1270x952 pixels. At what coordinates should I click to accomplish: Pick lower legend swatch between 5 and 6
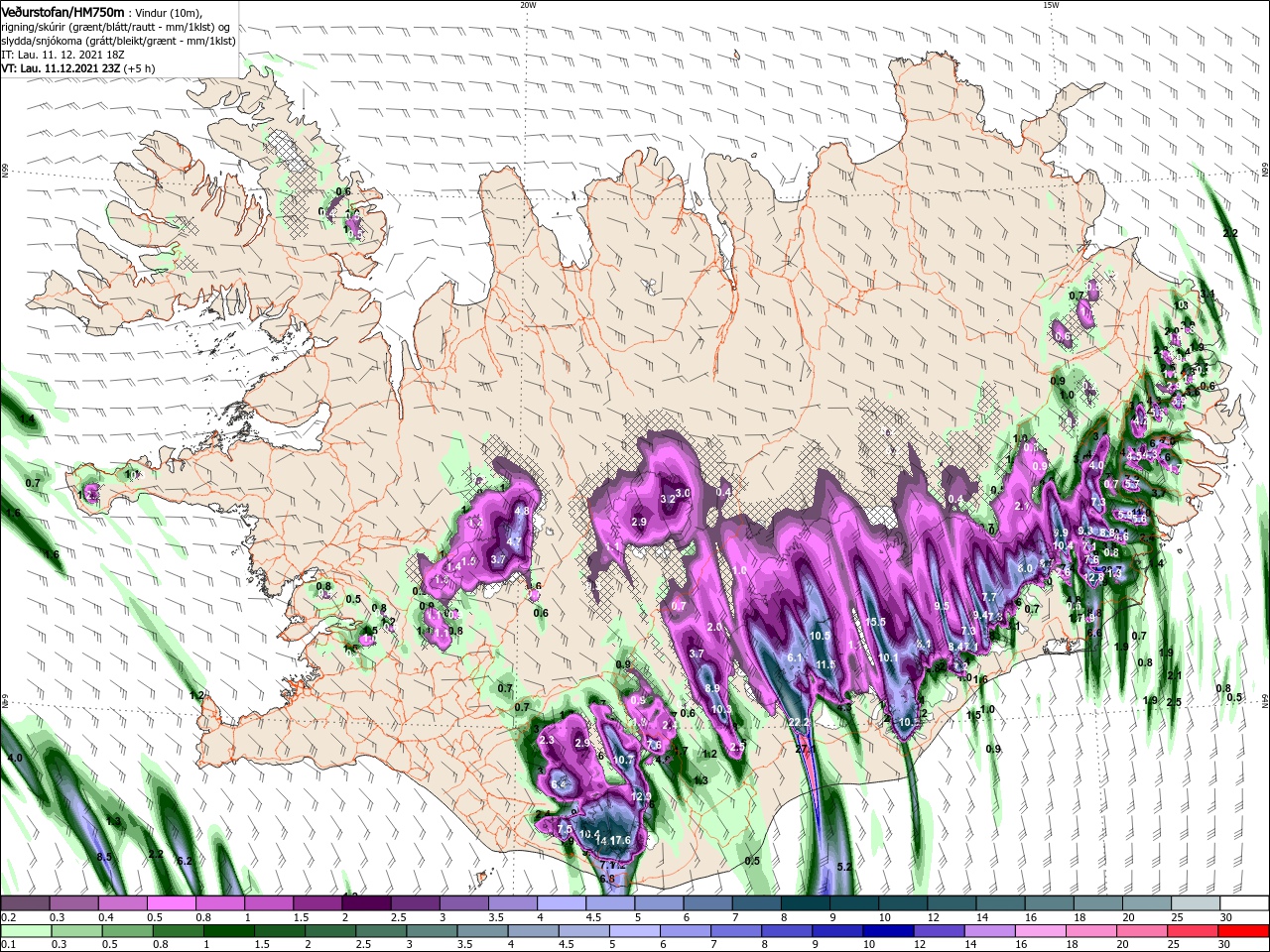tap(635, 931)
